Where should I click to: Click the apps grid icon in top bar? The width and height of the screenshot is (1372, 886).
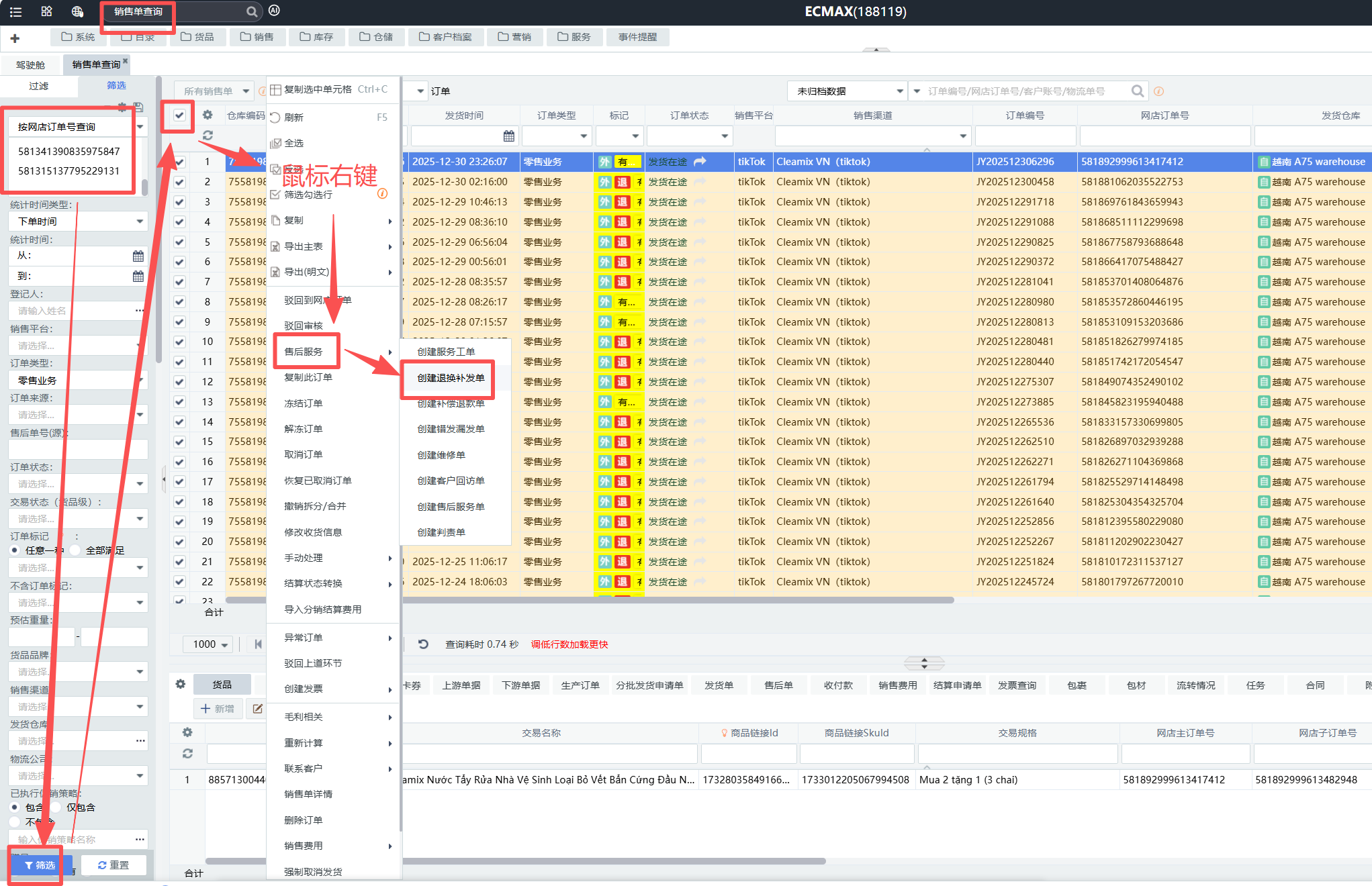coord(46,11)
